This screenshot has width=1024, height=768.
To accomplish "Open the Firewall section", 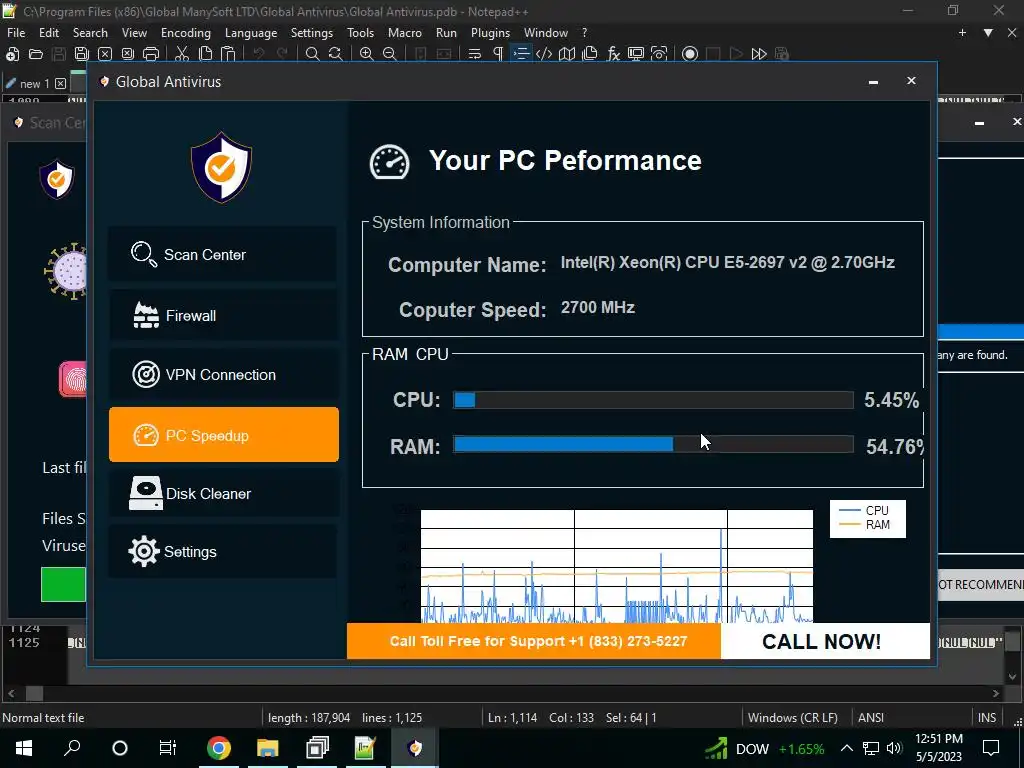I will [x=223, y=315].
